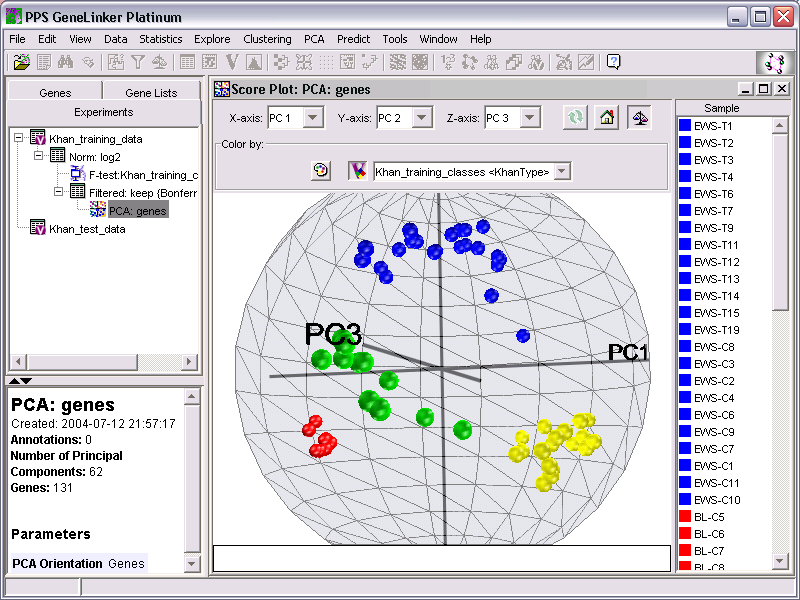This screenshot has height=600, width=800.
Task: Click the green refresh arrows icon in Score Plot
Action: [x=575, y=118]
